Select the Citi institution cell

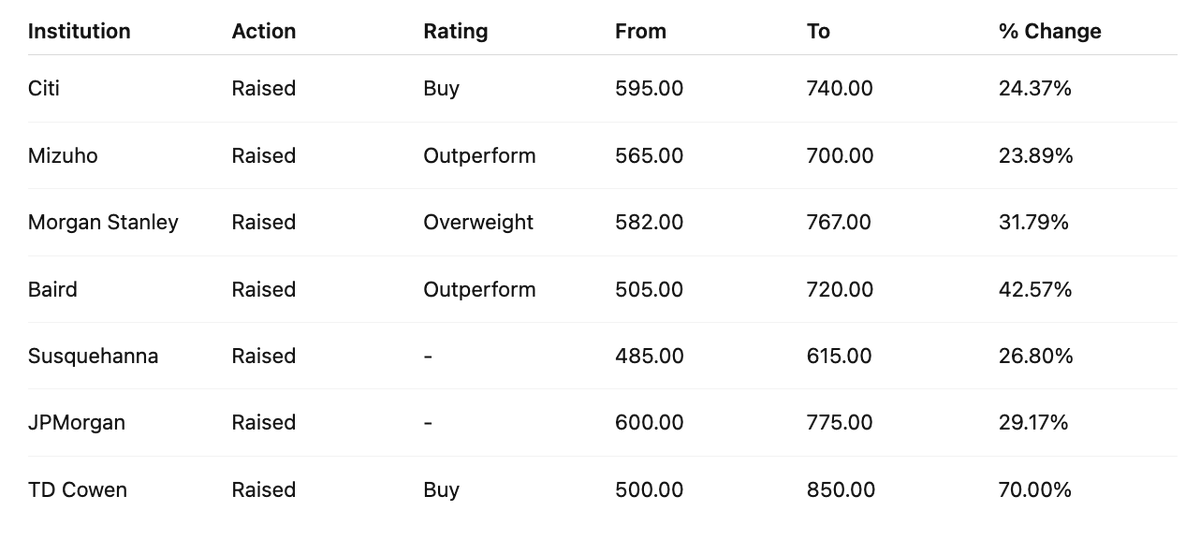[x=44, y=88]
